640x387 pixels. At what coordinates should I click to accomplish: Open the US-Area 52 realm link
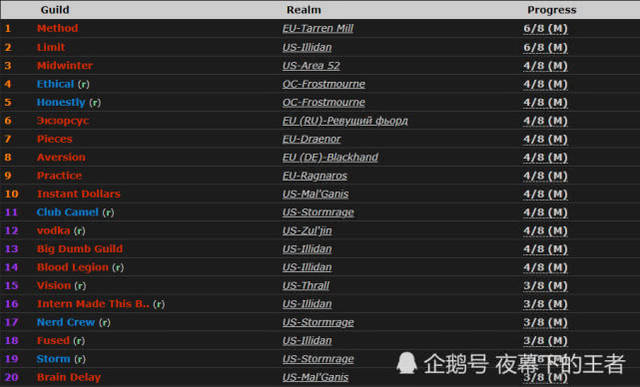pos(311,66)
